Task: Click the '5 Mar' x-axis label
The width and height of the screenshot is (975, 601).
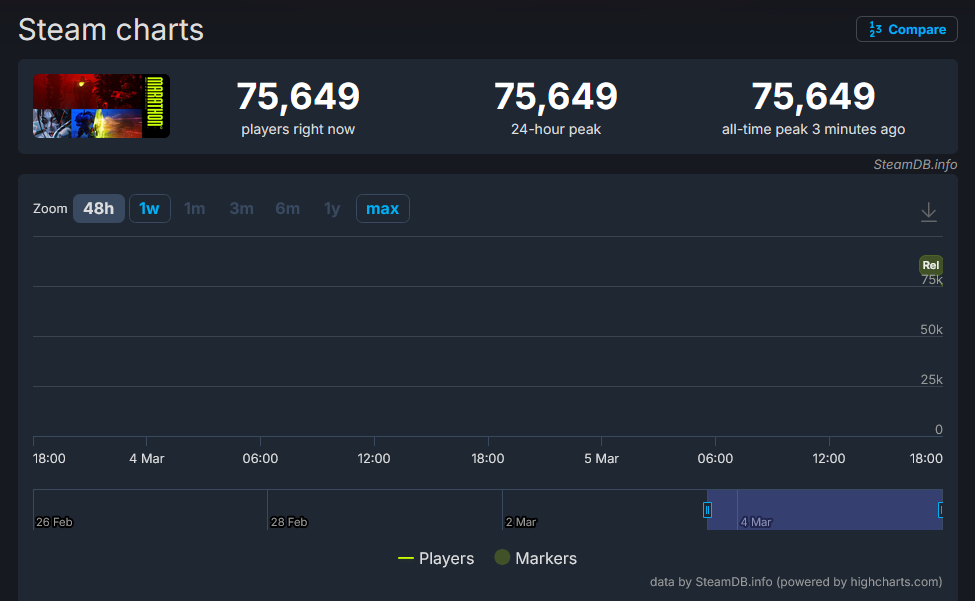Action: pyautogui.click(x=601, y=459)
